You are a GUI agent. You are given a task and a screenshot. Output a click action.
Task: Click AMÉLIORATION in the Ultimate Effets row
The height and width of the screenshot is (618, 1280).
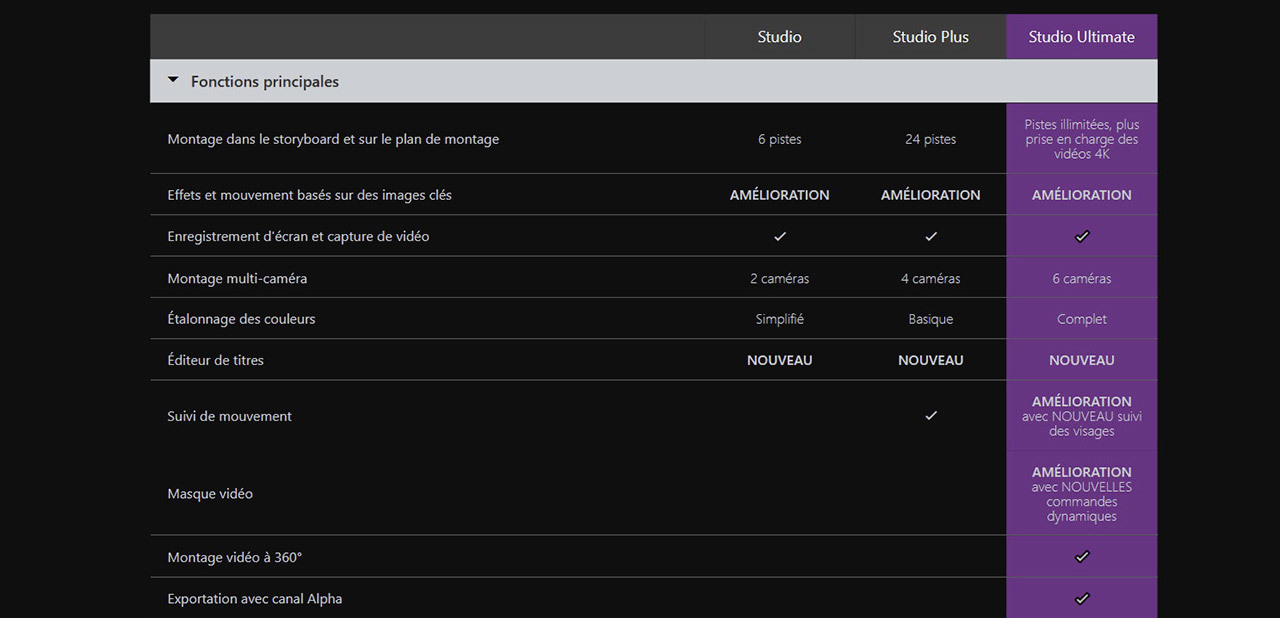pyautogui.click(x=1082, y=195)
